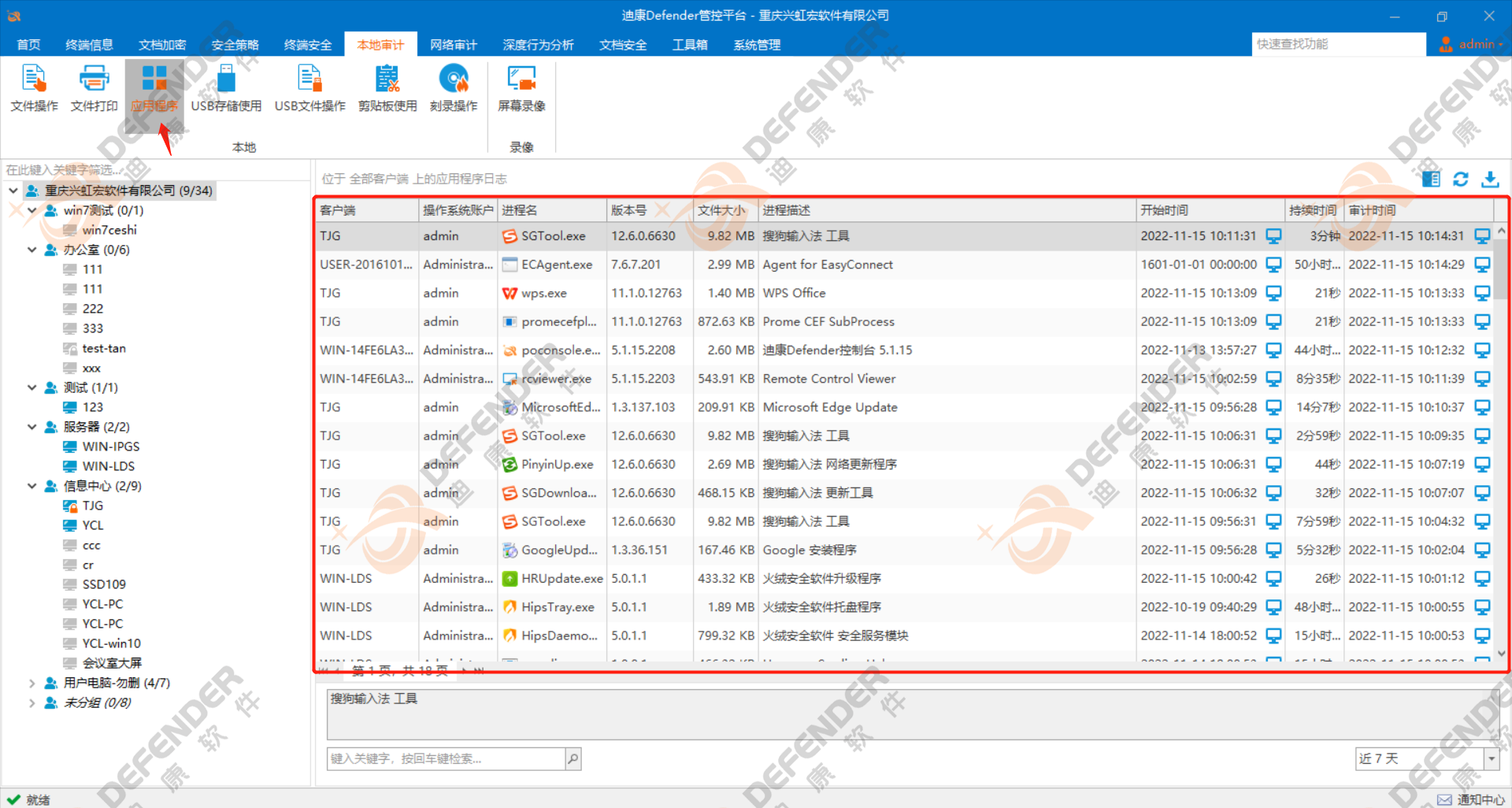1512x808 pixels.
Task: Switch to 系统管理 tab
Action: click(x=757, y=45)
